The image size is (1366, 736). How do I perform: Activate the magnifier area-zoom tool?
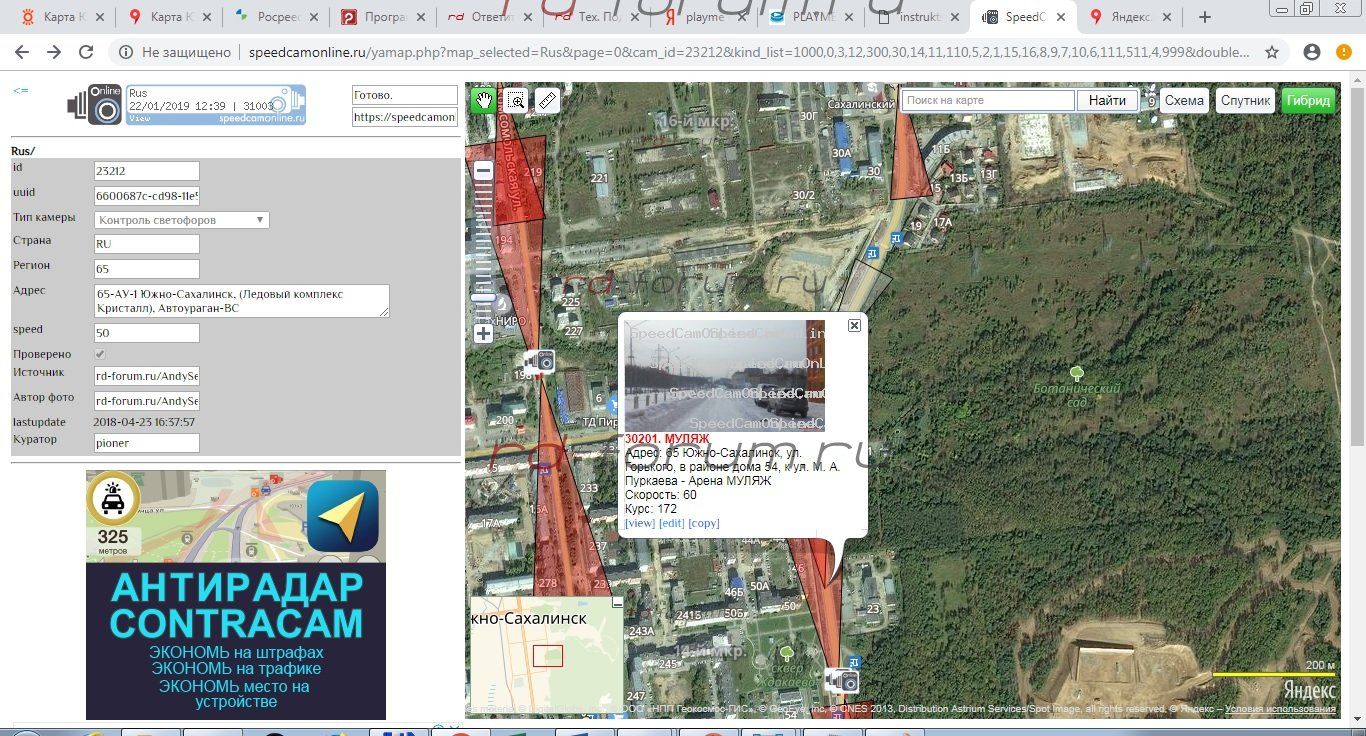tap(515, 100)
